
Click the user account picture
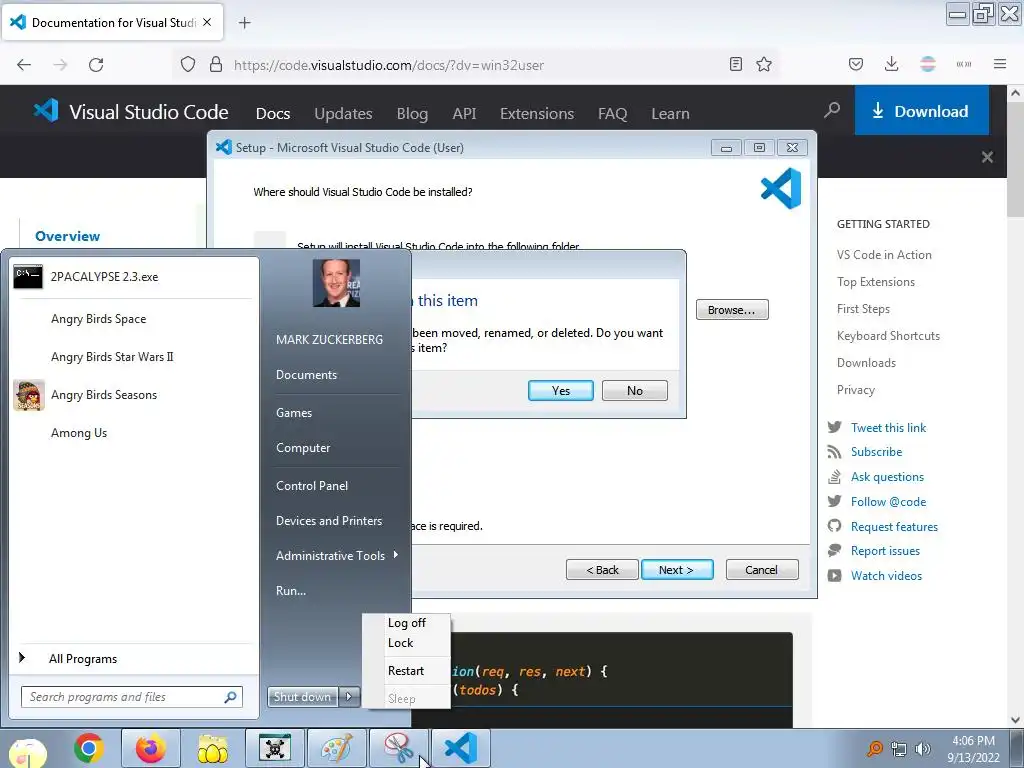tap(336, 283)
